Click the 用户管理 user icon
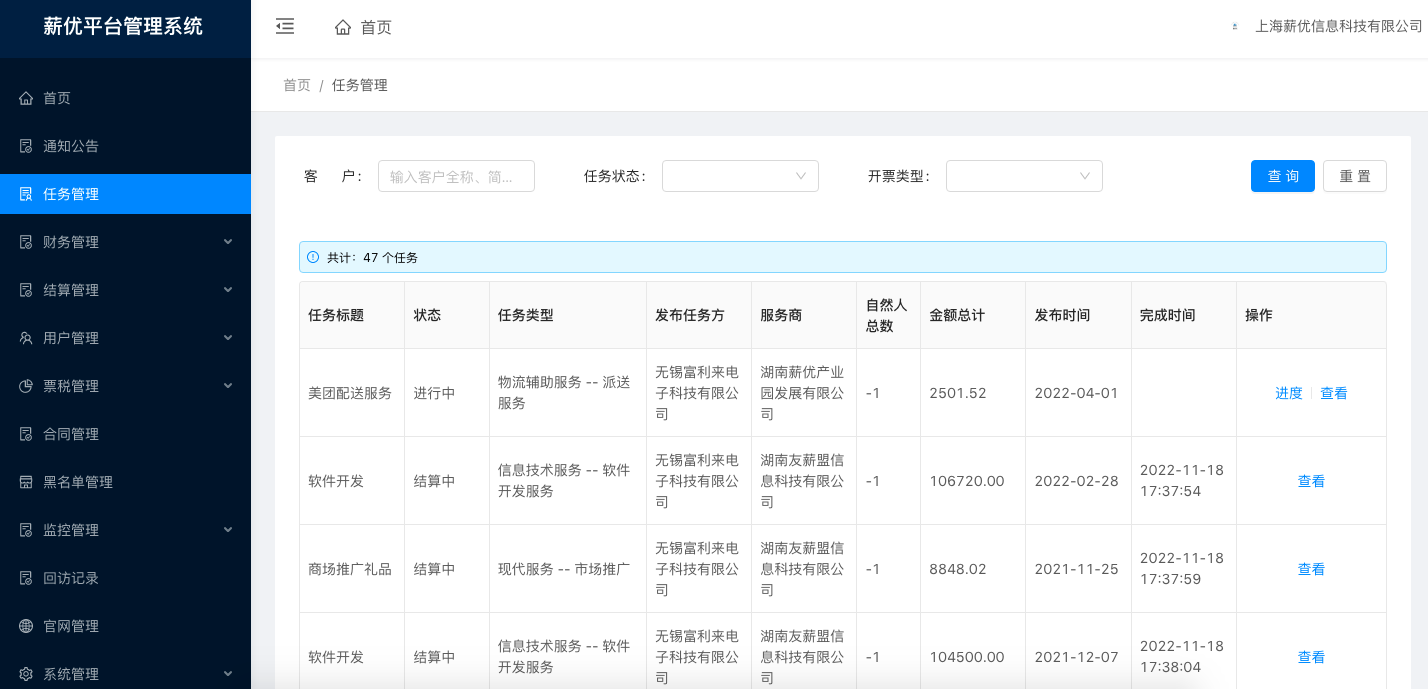The image size is (1428, 689). [x=26, y=338]
